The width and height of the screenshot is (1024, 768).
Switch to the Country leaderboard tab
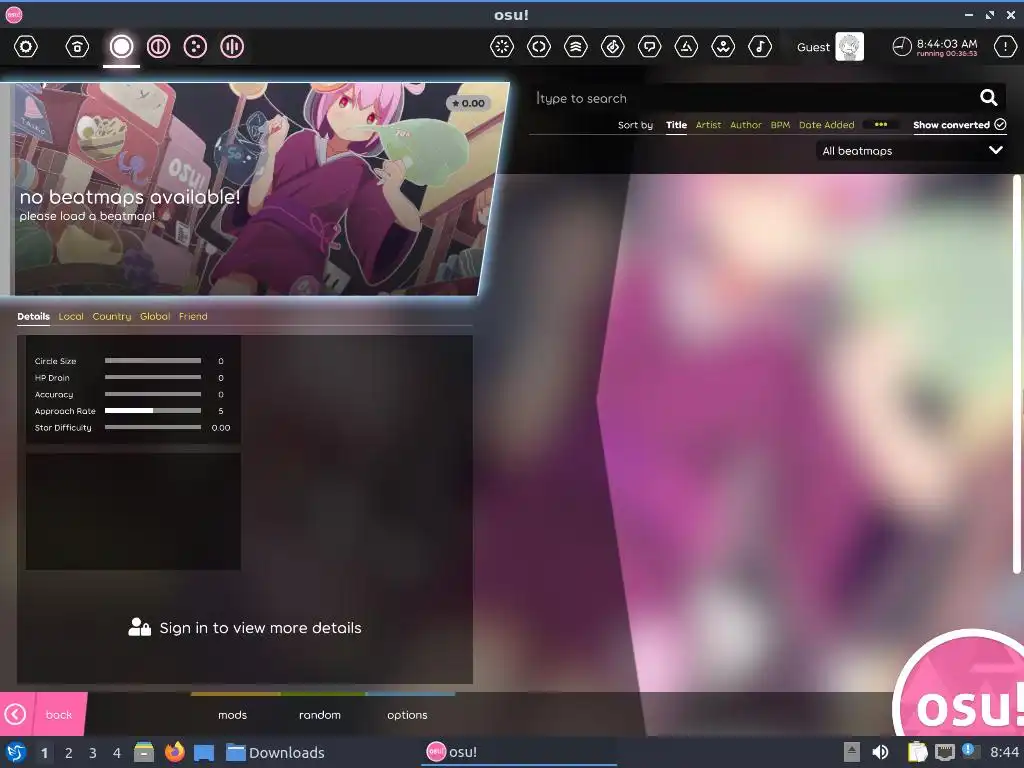[112, 316]
